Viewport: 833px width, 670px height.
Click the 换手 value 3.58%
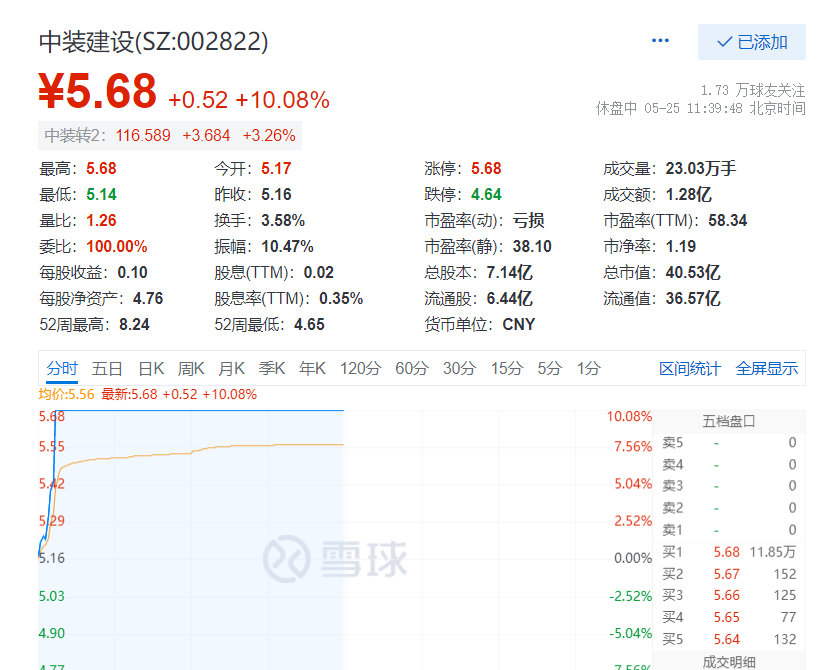[x=283, y=220]
